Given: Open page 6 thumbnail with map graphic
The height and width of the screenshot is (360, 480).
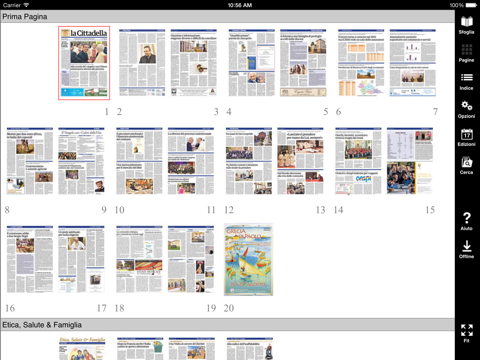Looking at the screenshot, I should click(361, 63).
